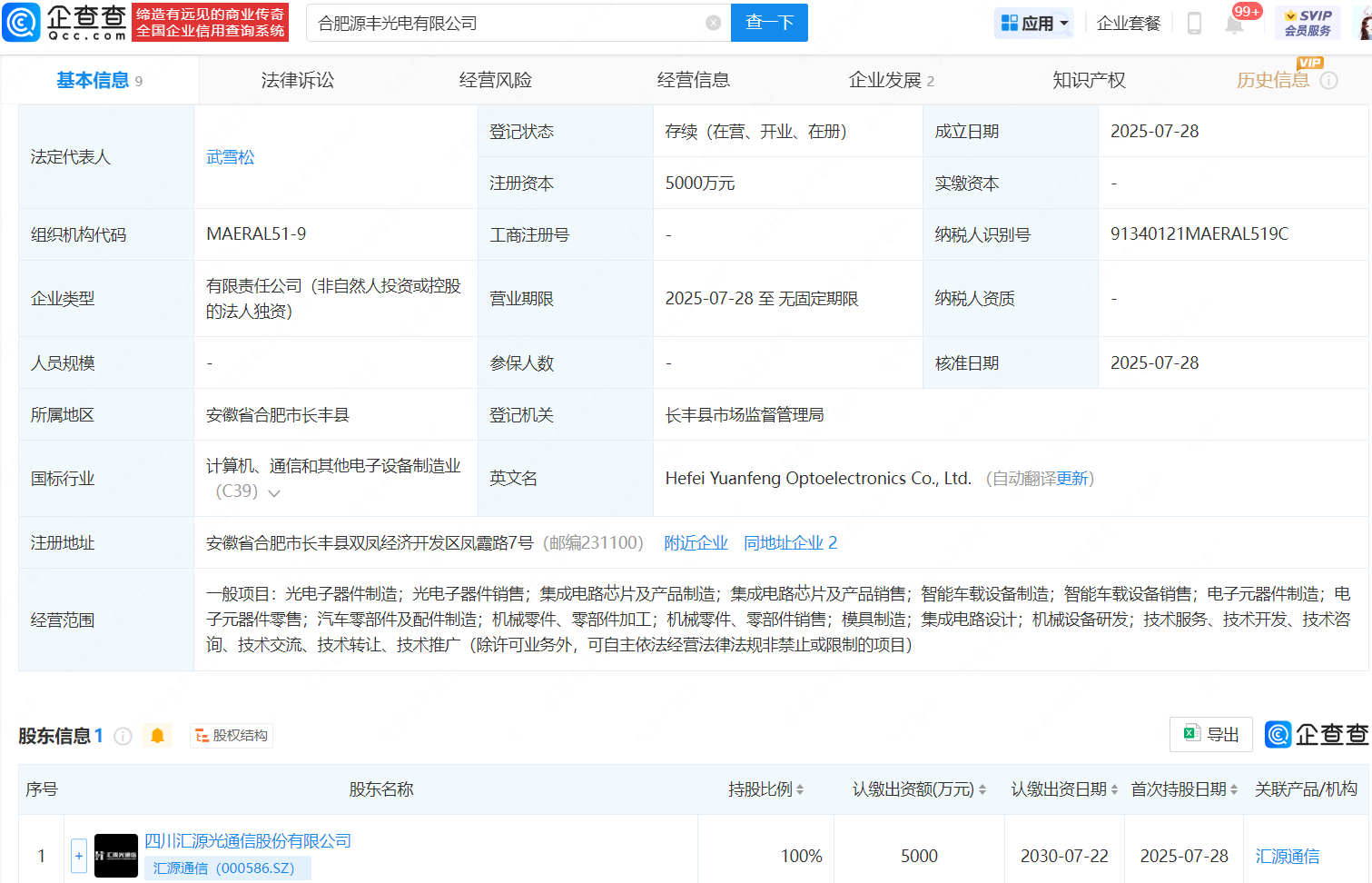This screenshot has width=1372, height=883.
Task: Click the 四川汇源光通信 company logo thumbnail
Action: [116, 856]
